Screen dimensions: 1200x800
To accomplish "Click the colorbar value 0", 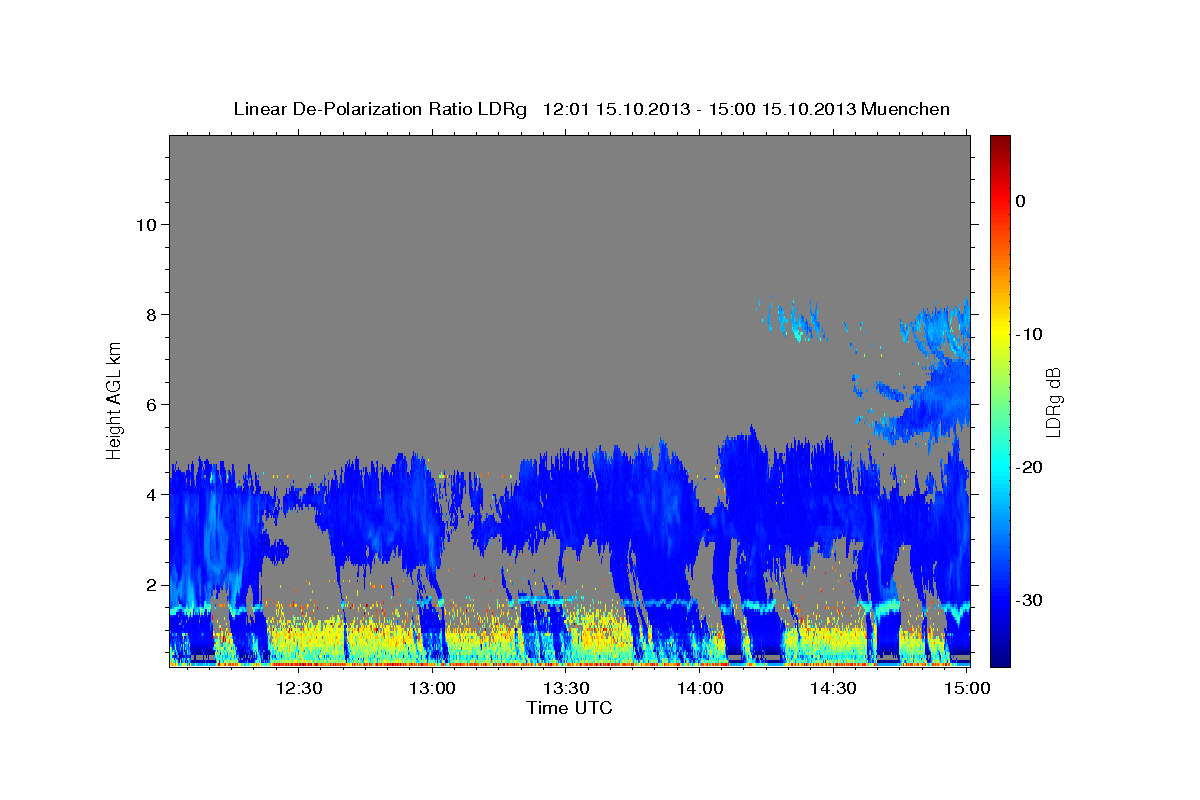I will pyautogui.click(x=1020, y=201).
